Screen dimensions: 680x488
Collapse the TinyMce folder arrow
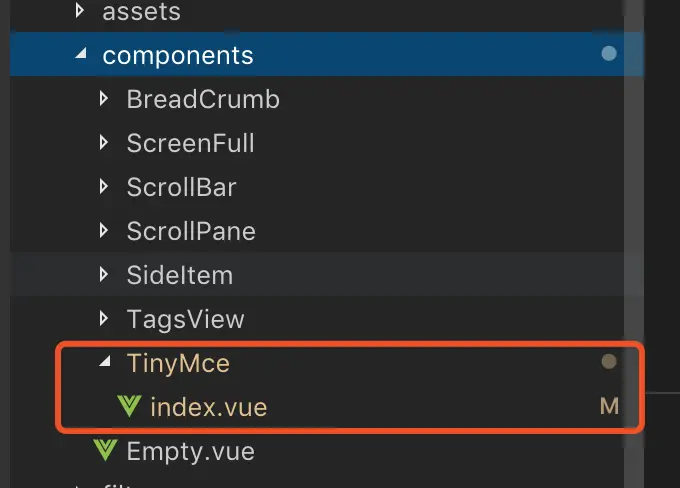pyautogui.click(x=105, y=363)
